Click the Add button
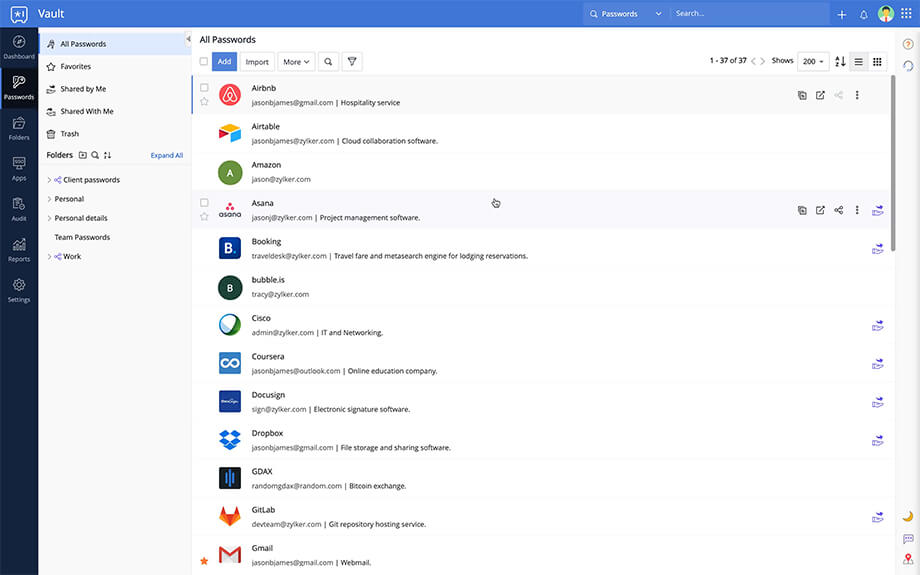The height and width of the screenshot is (575, 920). (224, 62)
